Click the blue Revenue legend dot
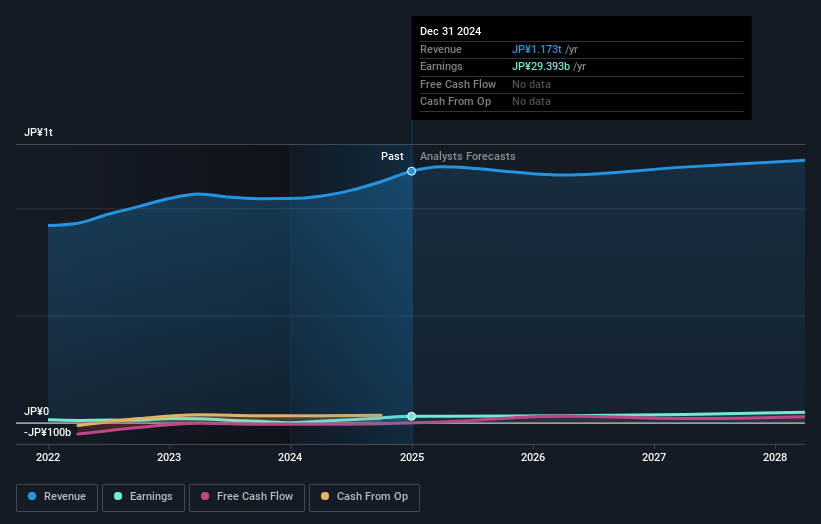 pos(32,496)
